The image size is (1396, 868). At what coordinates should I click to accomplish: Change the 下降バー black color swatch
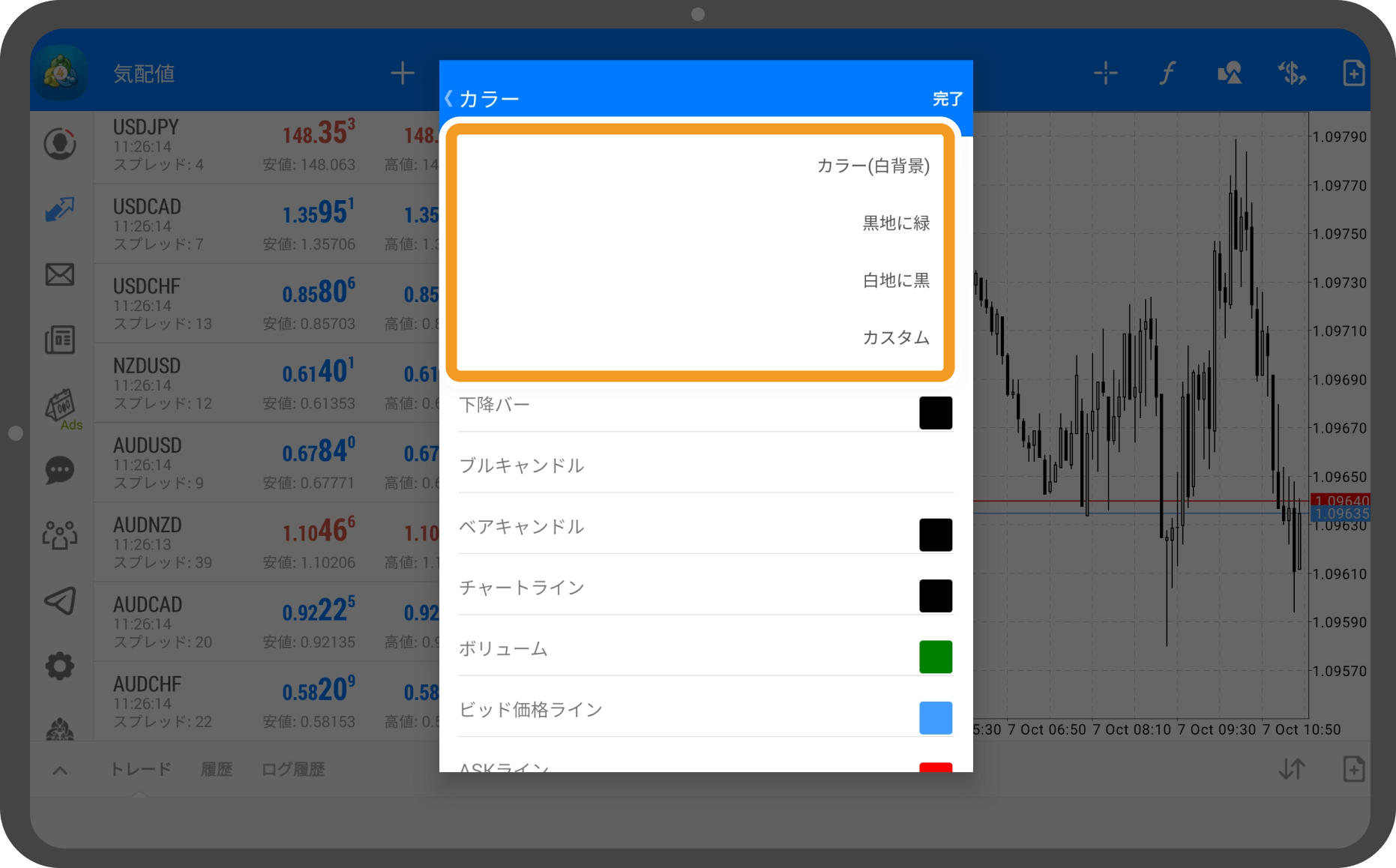(x=936, y=413)
